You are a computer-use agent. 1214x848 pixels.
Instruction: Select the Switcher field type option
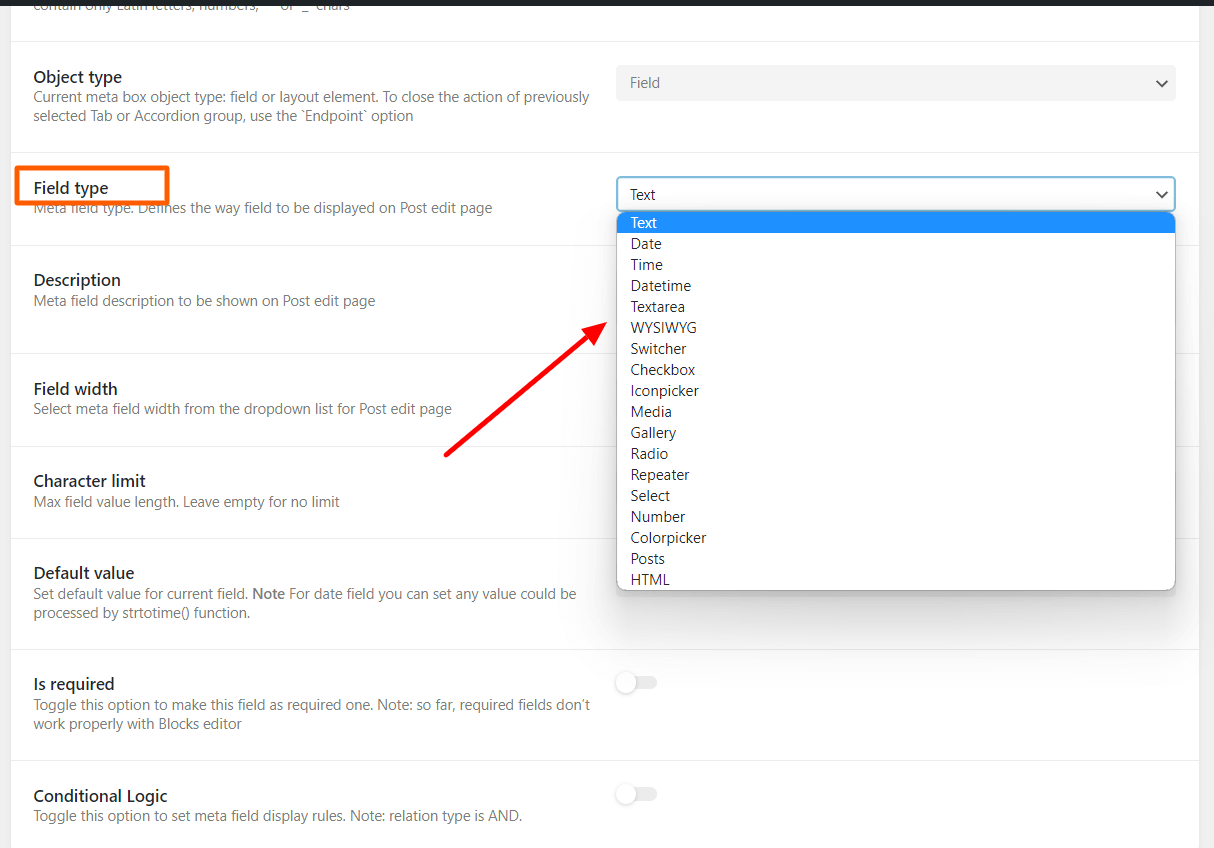click(x=895, y=349)
